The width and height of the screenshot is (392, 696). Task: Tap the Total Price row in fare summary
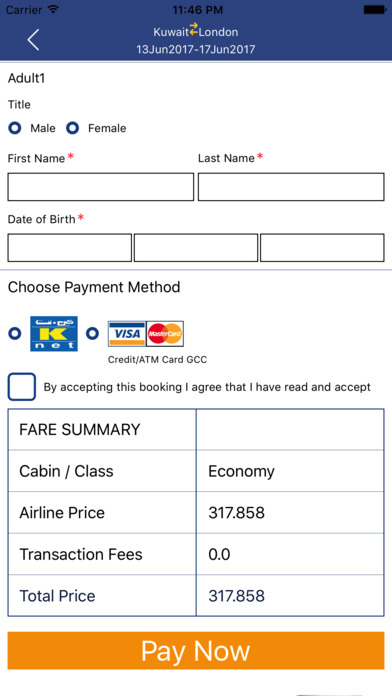pyautogui.click(x=196, y=596)
